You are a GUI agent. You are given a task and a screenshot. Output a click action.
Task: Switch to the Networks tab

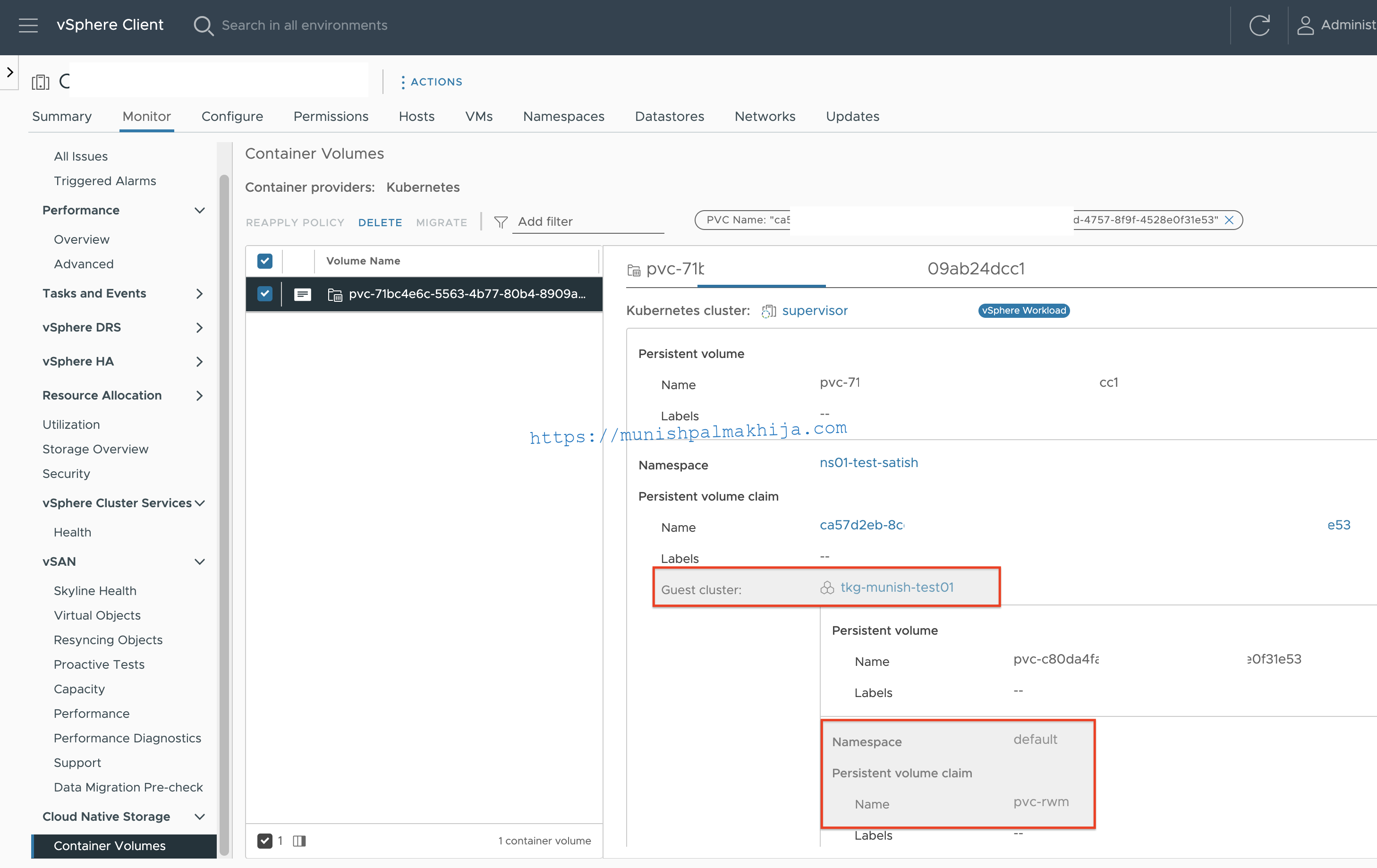765,117
